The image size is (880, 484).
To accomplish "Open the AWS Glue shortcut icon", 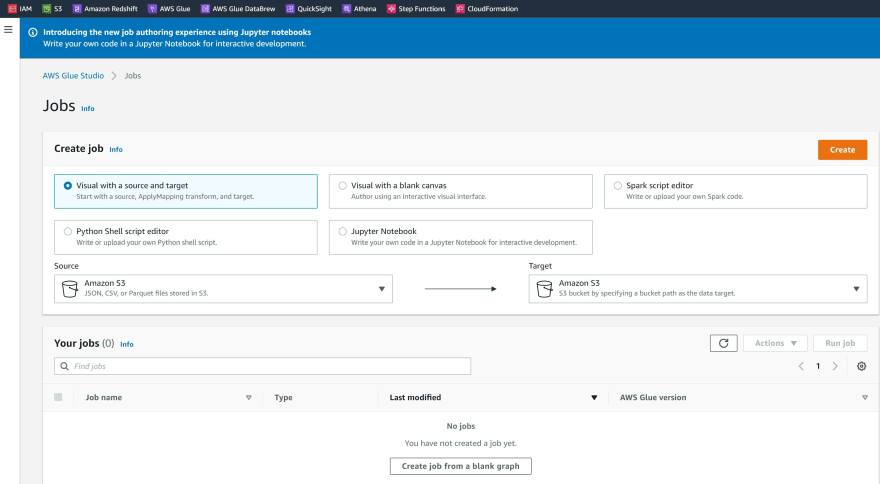I will click(152, 9).
